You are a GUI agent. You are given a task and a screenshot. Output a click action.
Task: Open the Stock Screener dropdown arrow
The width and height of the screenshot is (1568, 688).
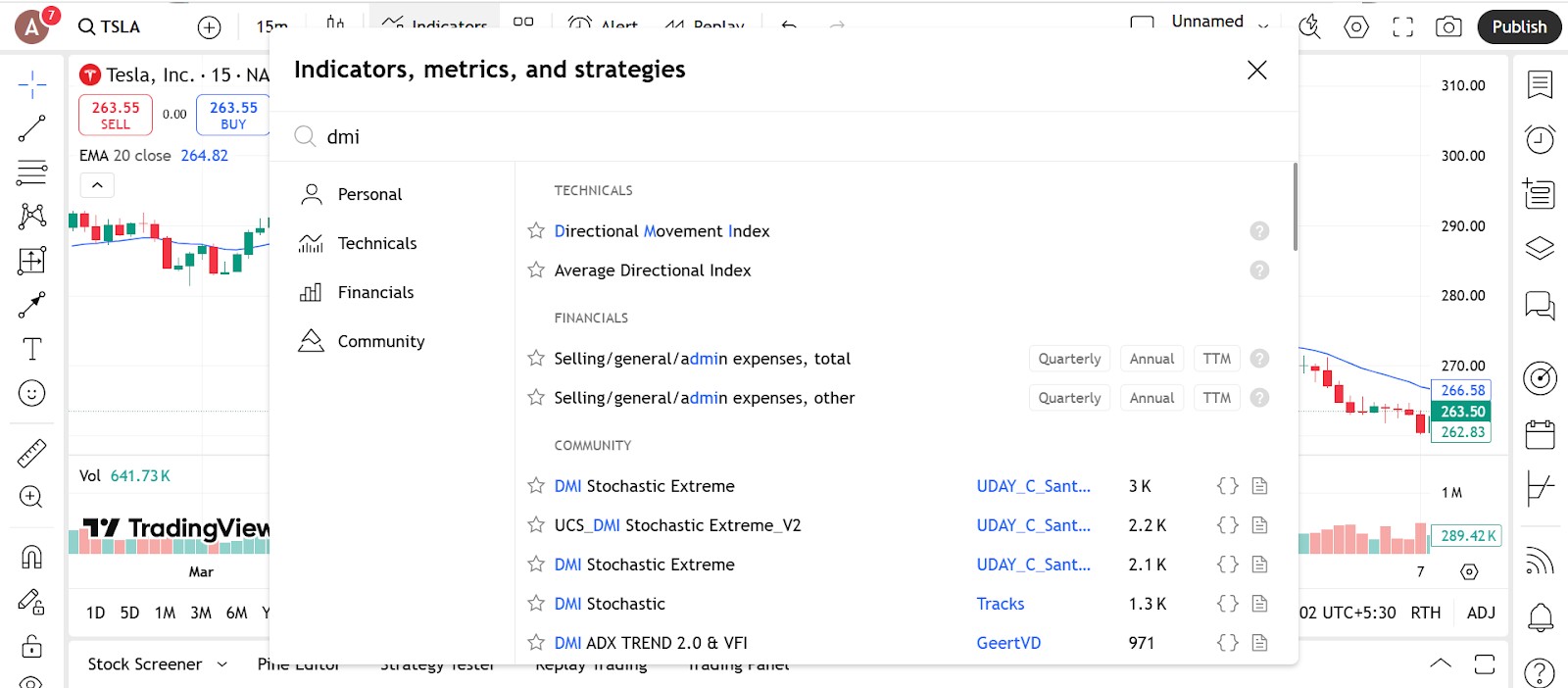(222, 664)
